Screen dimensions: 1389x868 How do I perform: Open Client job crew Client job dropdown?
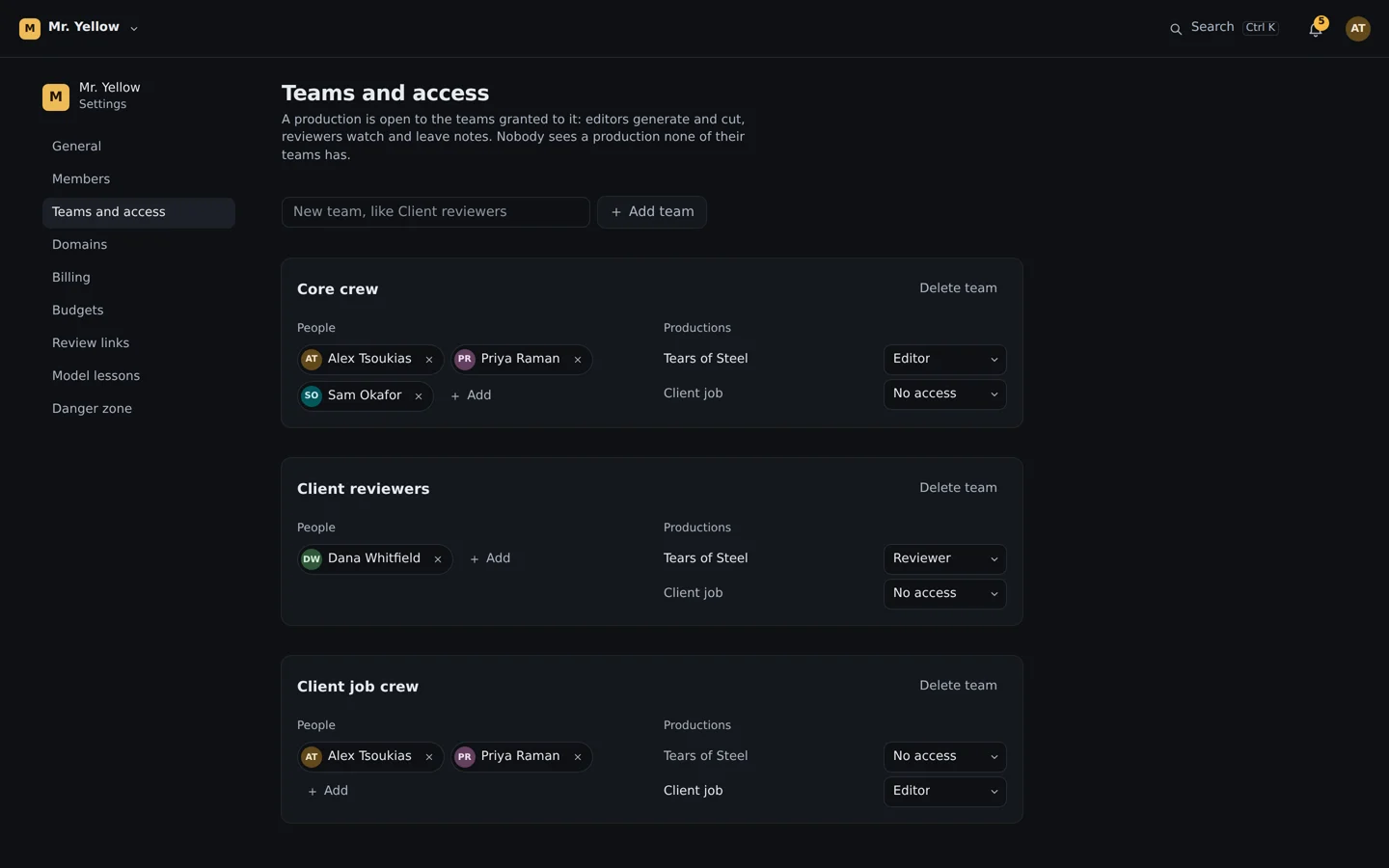[x=945, y=791]
